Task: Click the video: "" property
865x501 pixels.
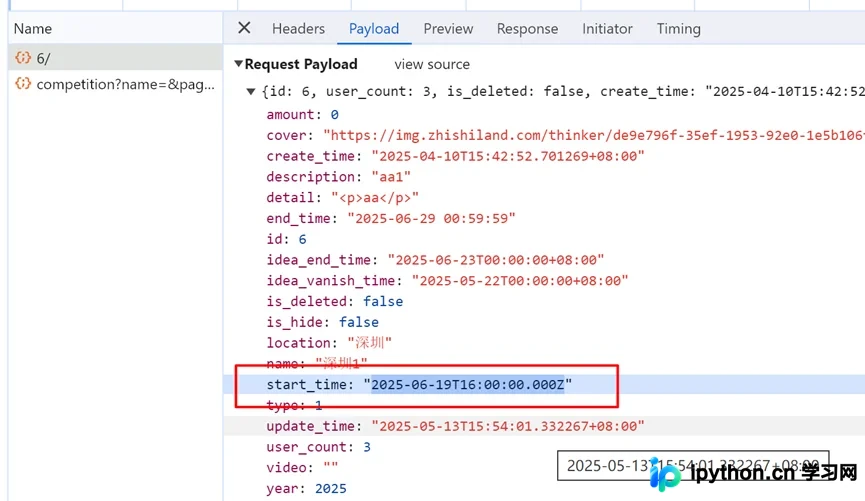Action: pyautogui.click(x=302, y=468)
